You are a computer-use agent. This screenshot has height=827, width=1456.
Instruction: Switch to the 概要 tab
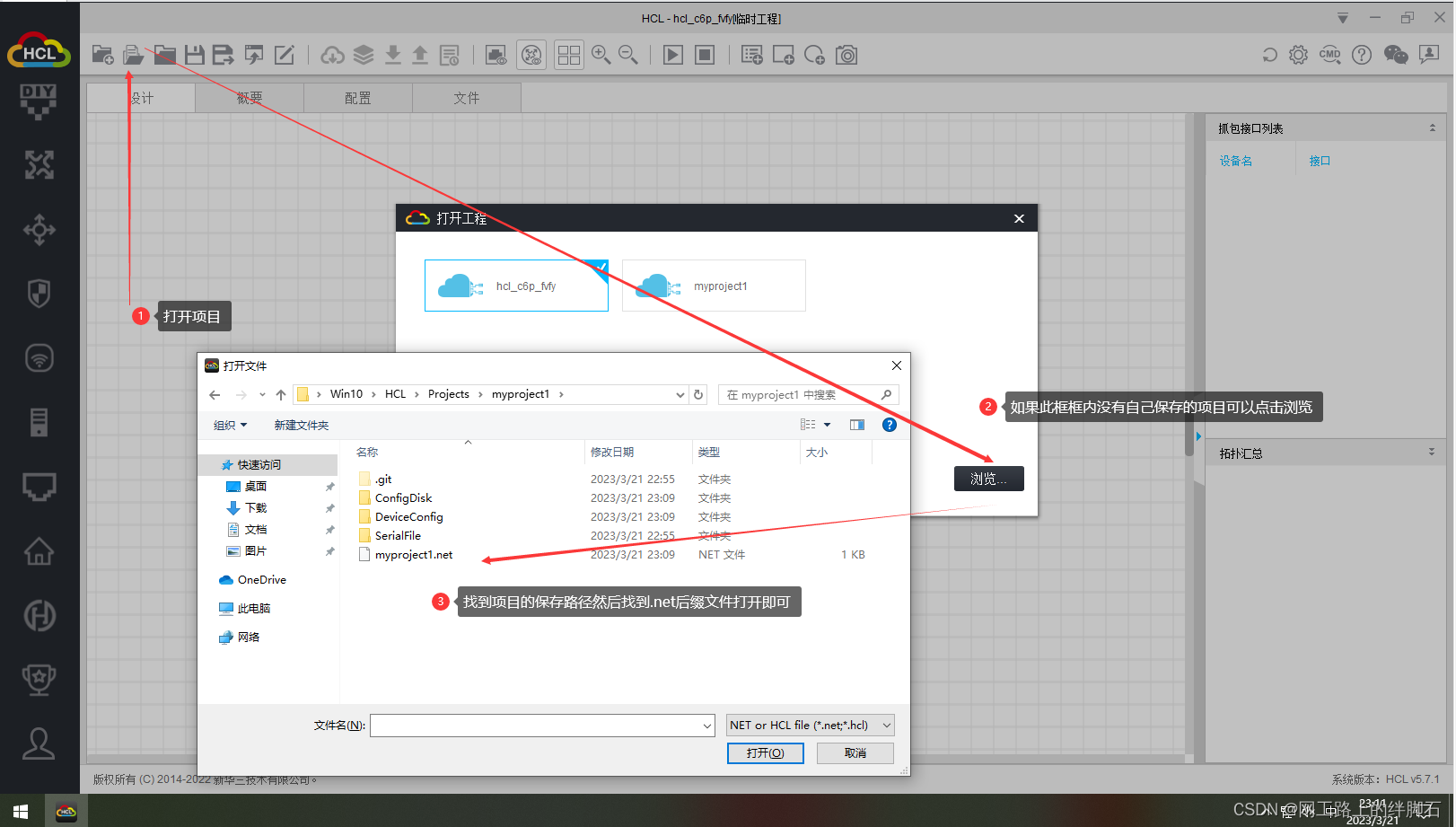click(250, 98)
